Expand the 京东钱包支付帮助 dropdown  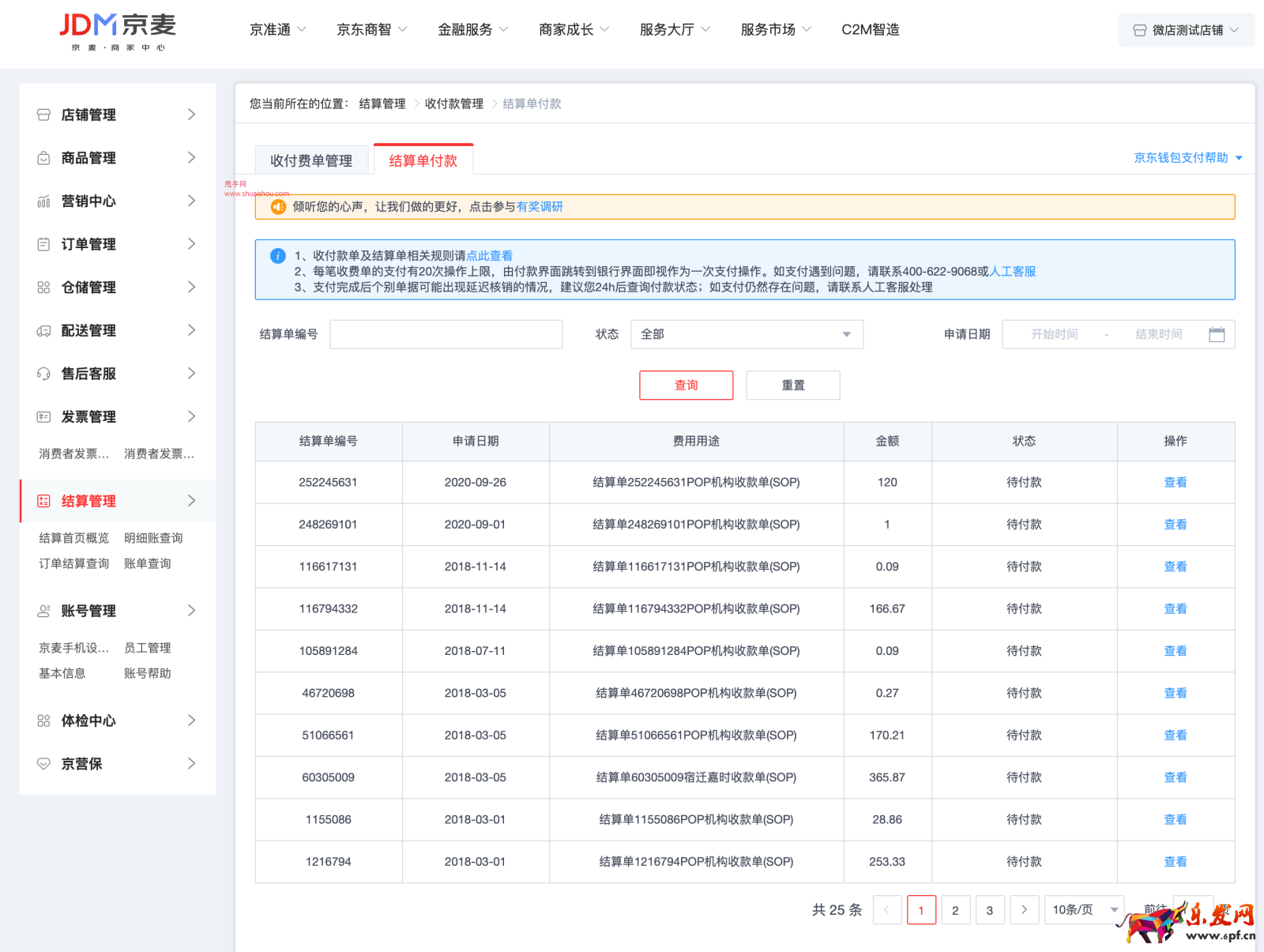coord(1186,157)
